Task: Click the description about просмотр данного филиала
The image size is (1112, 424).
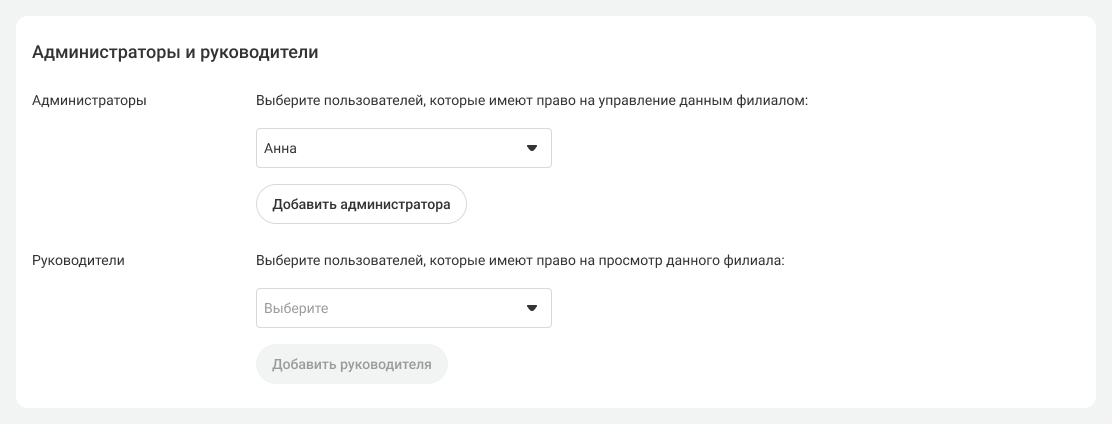Action: click(520, 260)
